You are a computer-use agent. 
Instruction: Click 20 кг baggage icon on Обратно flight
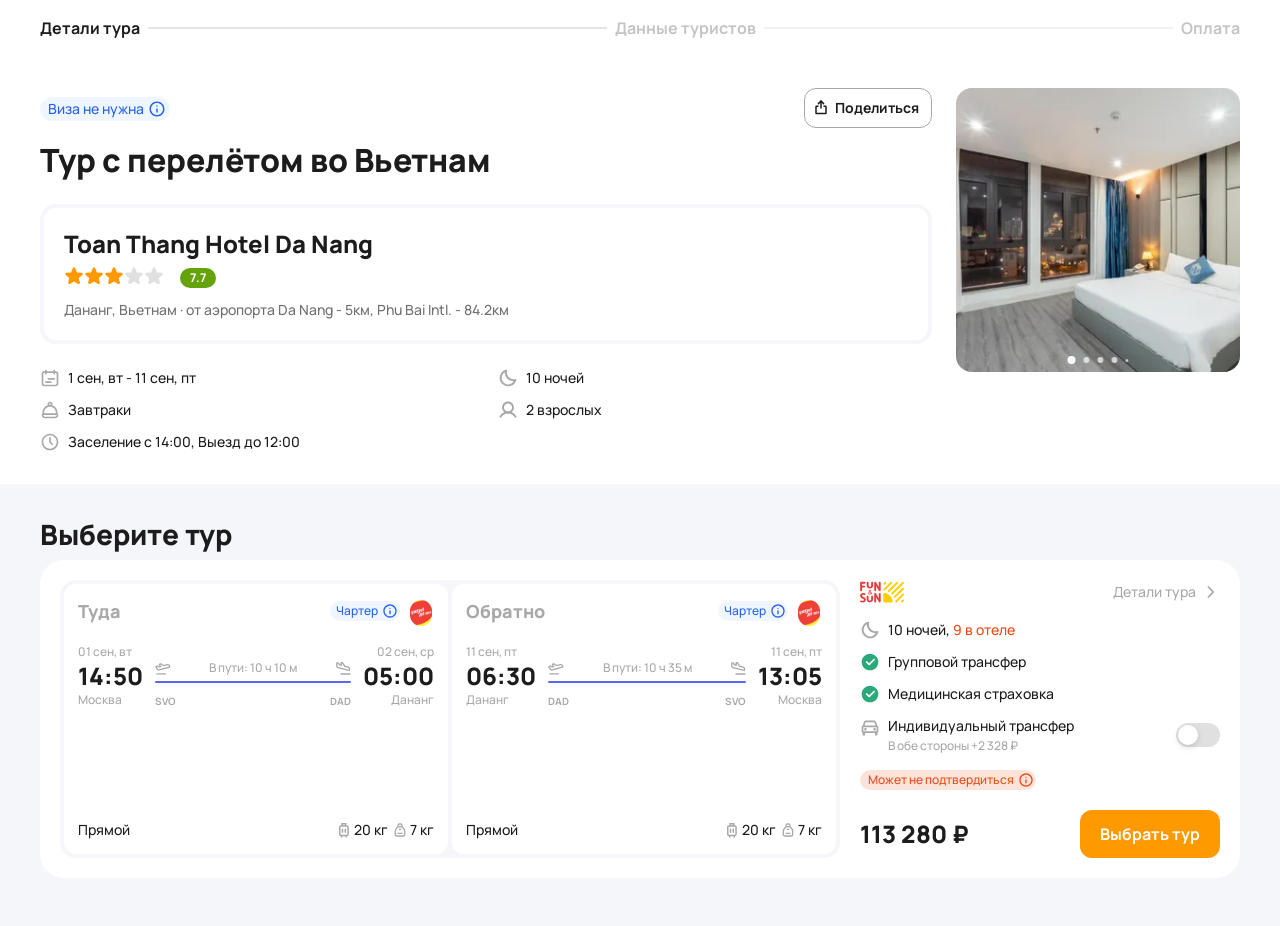732,830
